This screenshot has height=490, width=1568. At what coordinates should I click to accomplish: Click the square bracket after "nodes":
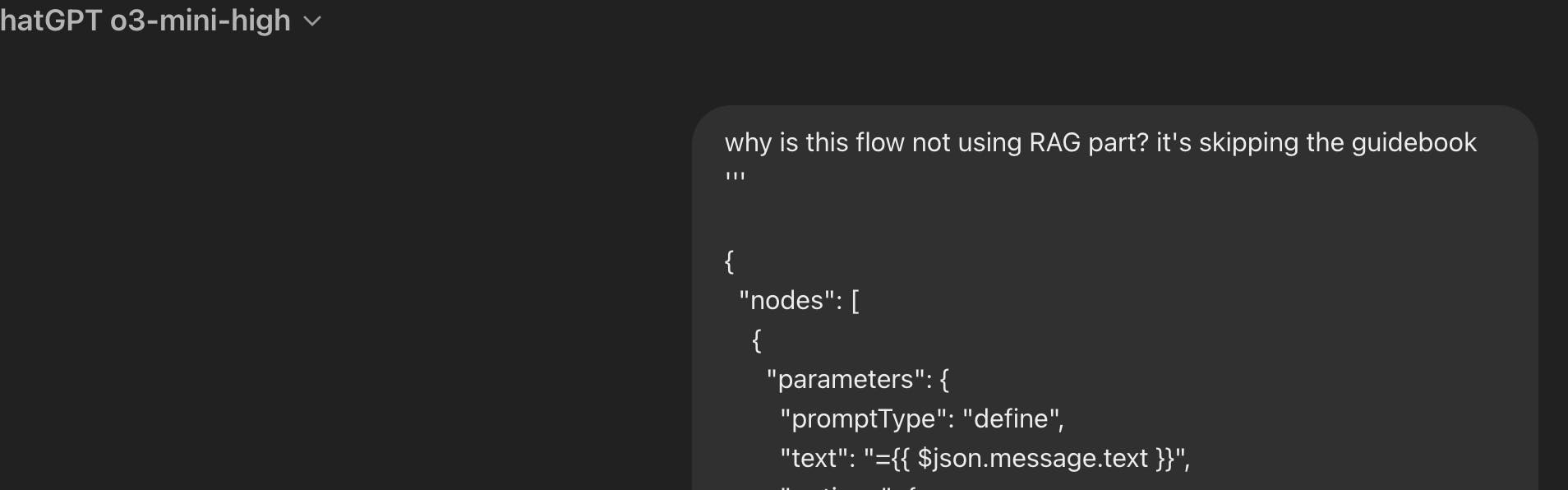pos(855,301)
